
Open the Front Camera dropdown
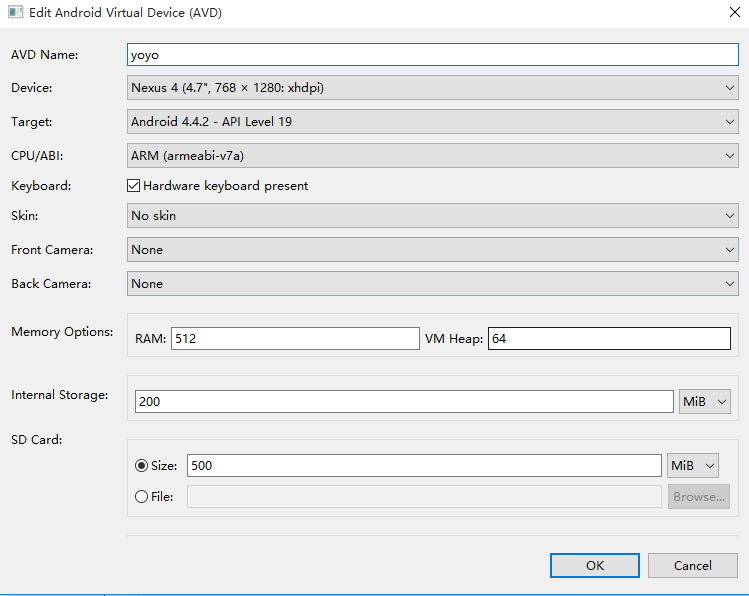433,250
